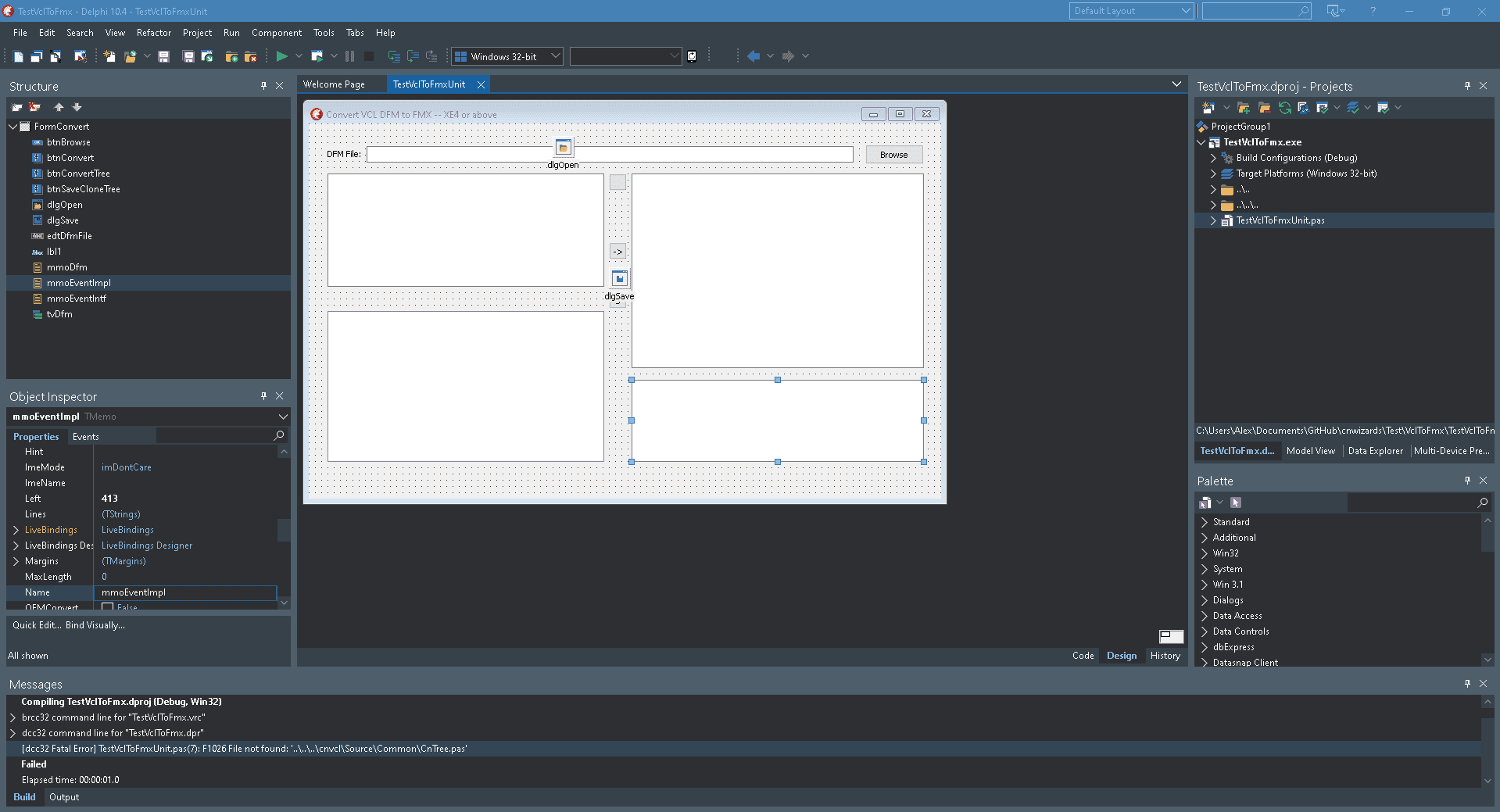Click the Save toolbar icon
This screenshot has width=1500, height=812.
[x=163, y=56]
